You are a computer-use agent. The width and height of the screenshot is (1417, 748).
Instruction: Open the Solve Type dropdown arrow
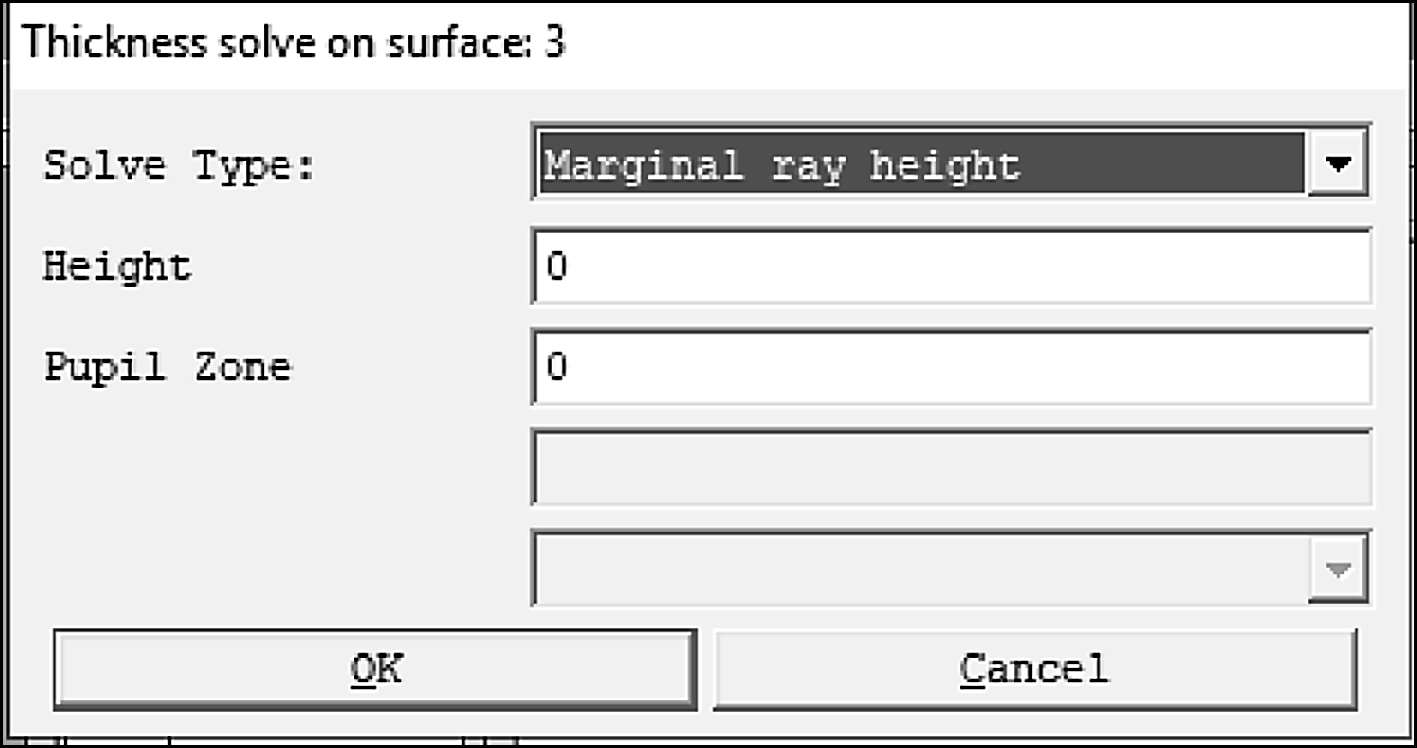click(x=1338, y=164)
